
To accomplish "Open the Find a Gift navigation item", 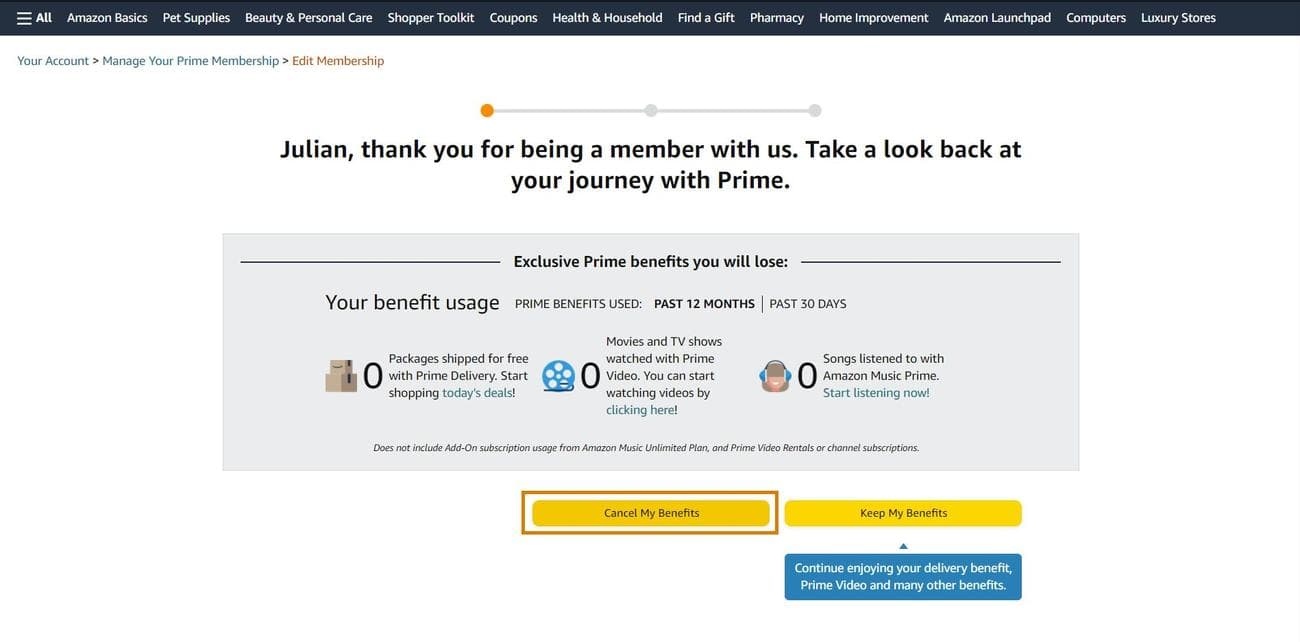I will pyautogui.click(x=705, y=17).
